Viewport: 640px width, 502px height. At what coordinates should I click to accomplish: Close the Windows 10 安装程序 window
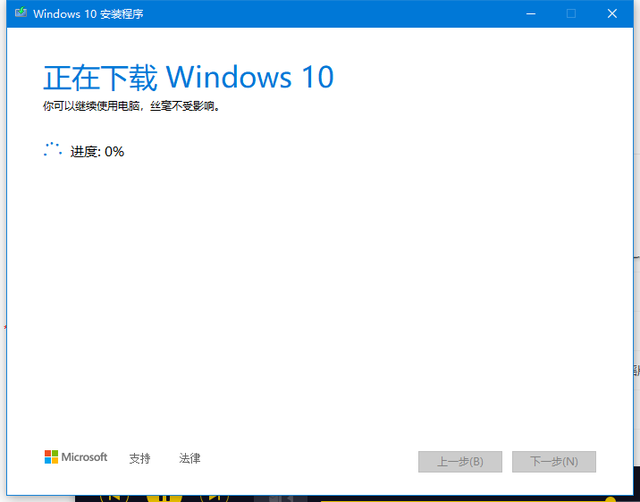[612, 14]
